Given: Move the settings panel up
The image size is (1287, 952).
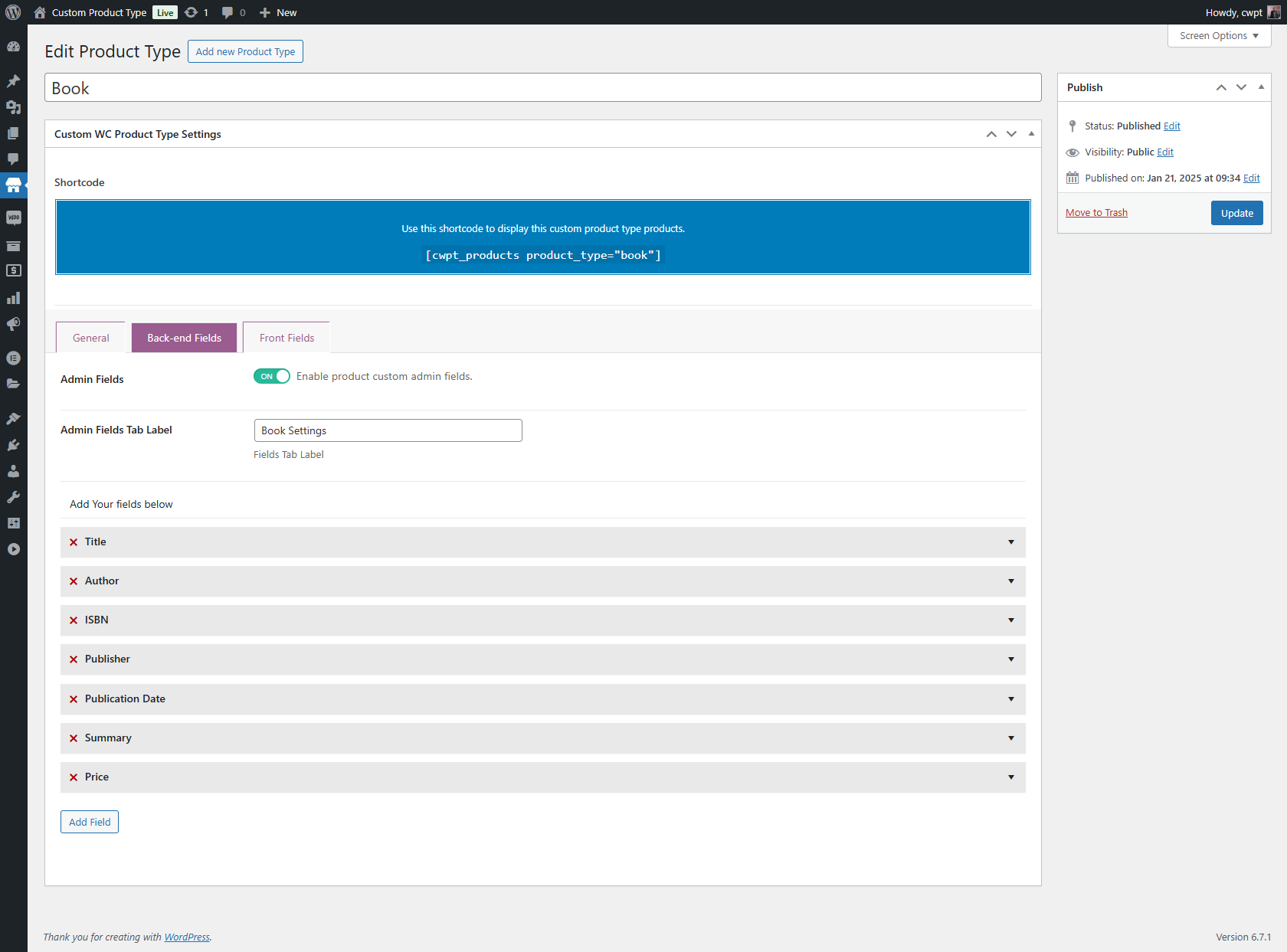Looking at the screenshot, I should click(x=991, y=134).
